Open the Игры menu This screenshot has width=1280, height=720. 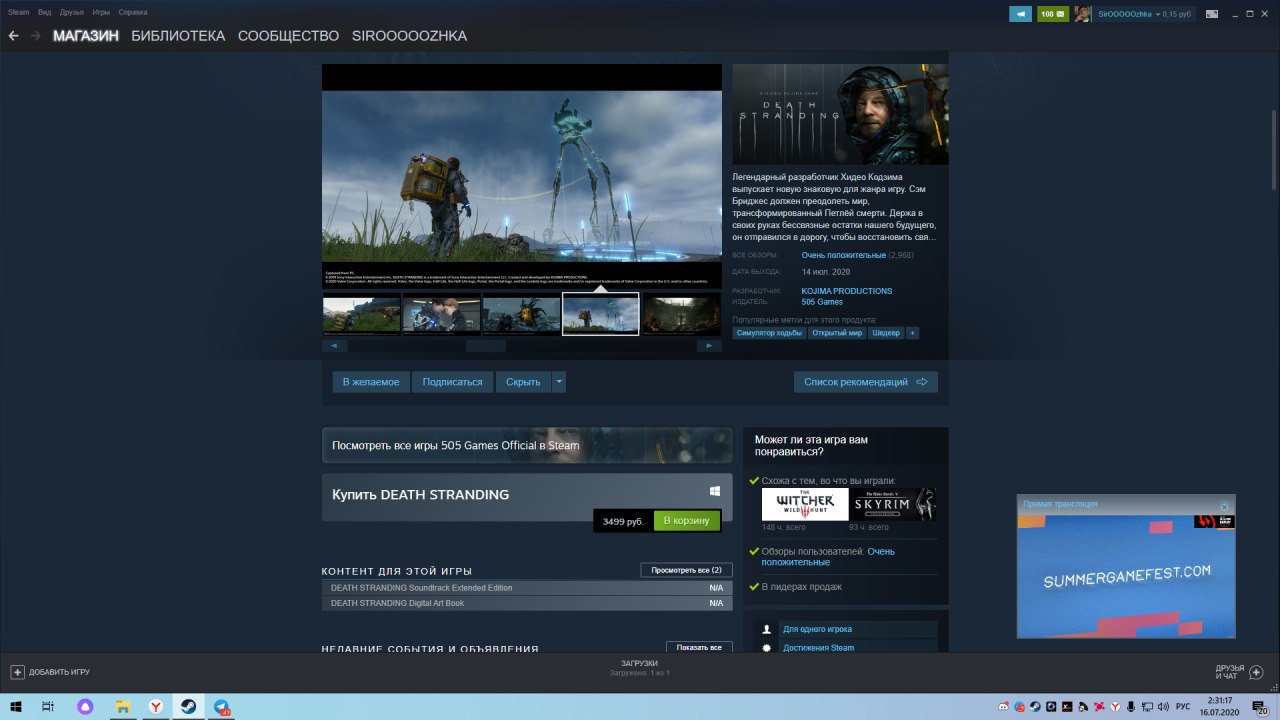pyautogui.click(x=101, y=12)
